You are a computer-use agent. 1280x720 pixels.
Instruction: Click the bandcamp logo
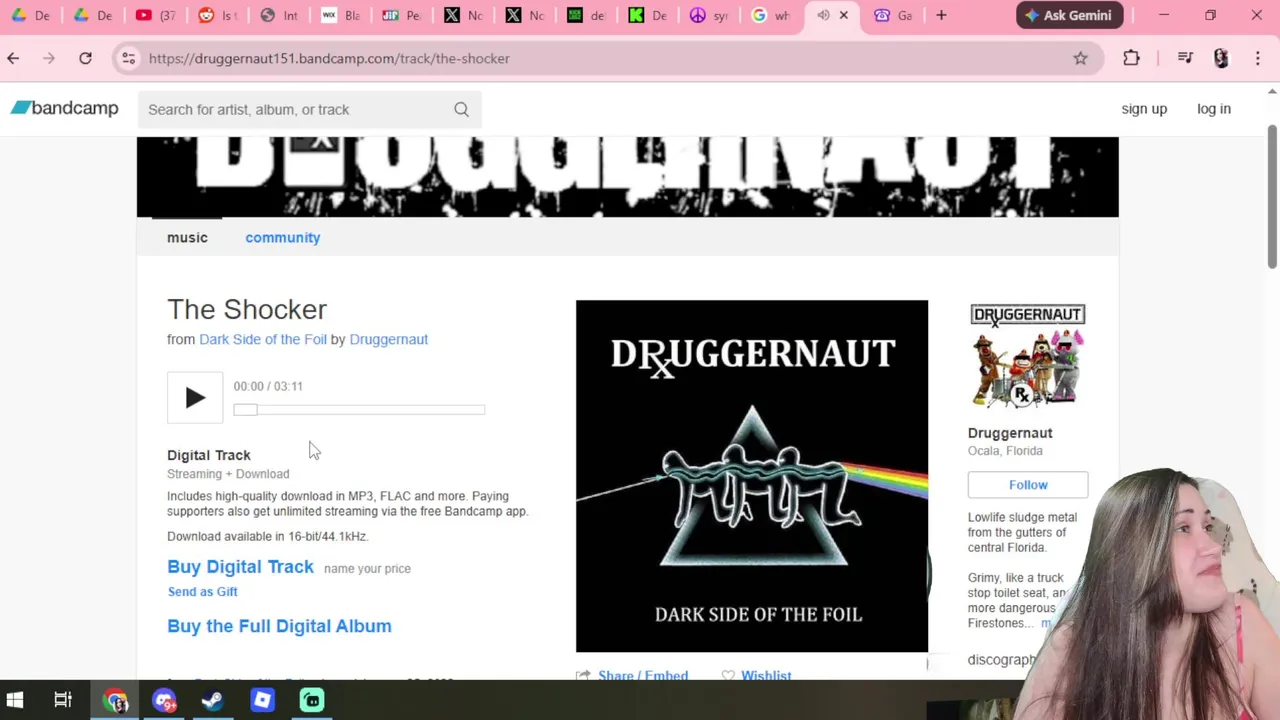pos(65,108)
